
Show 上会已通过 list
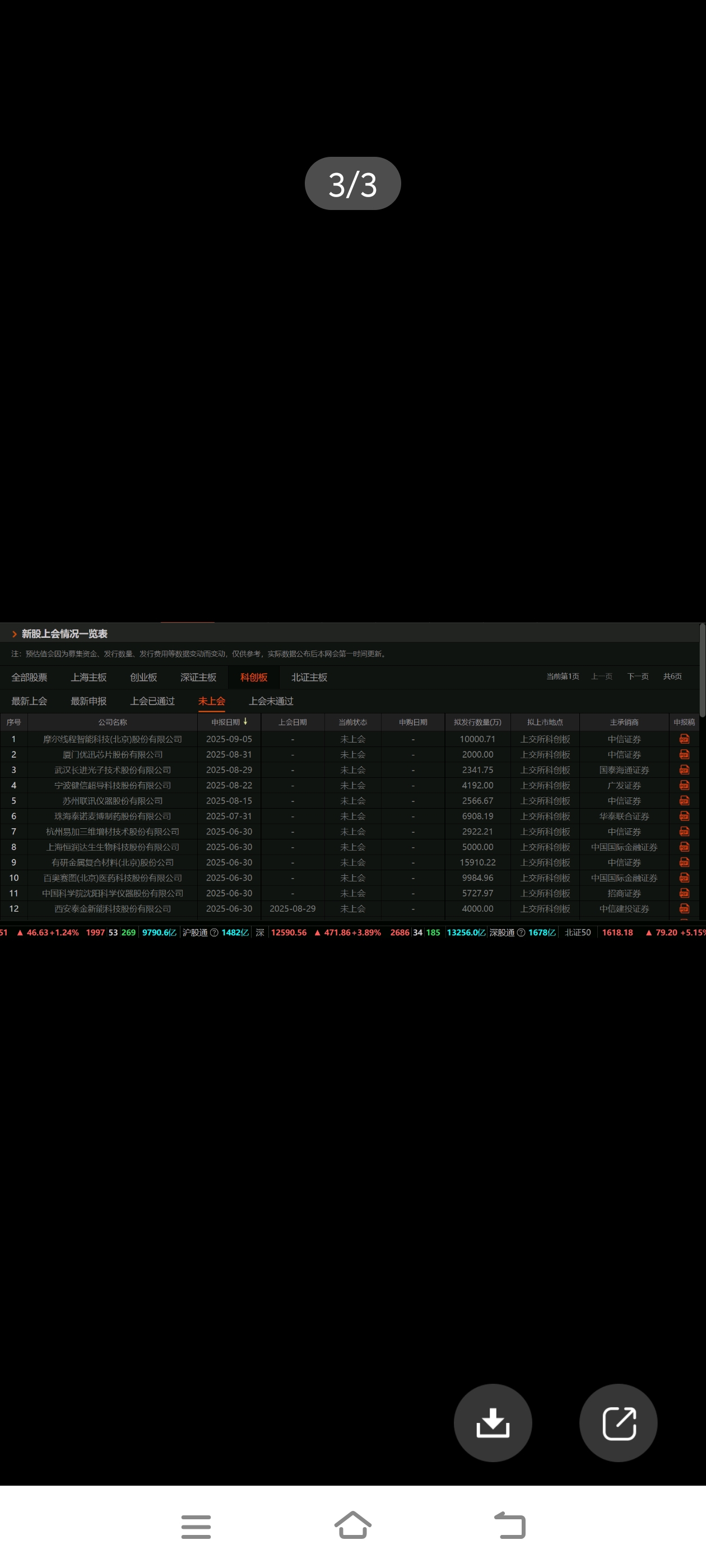click(x=152, y=701)
